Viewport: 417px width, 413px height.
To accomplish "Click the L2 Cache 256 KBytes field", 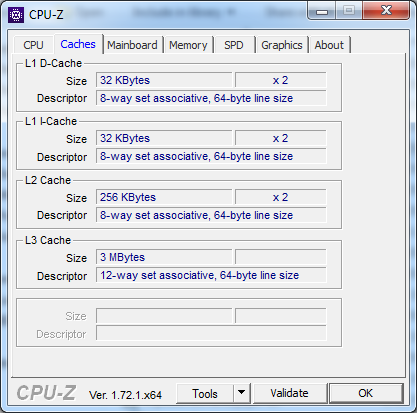I will click(x=164, y=197).
